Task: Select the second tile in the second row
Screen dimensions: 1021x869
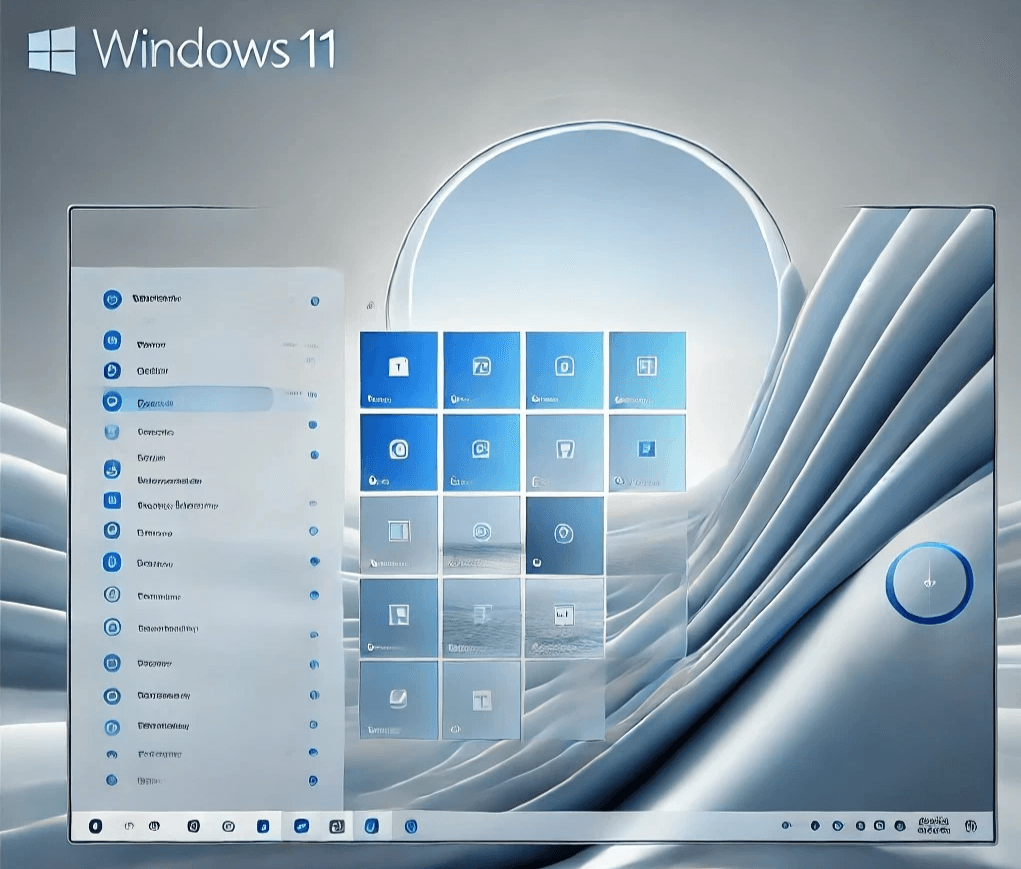Action: [482, 452]
